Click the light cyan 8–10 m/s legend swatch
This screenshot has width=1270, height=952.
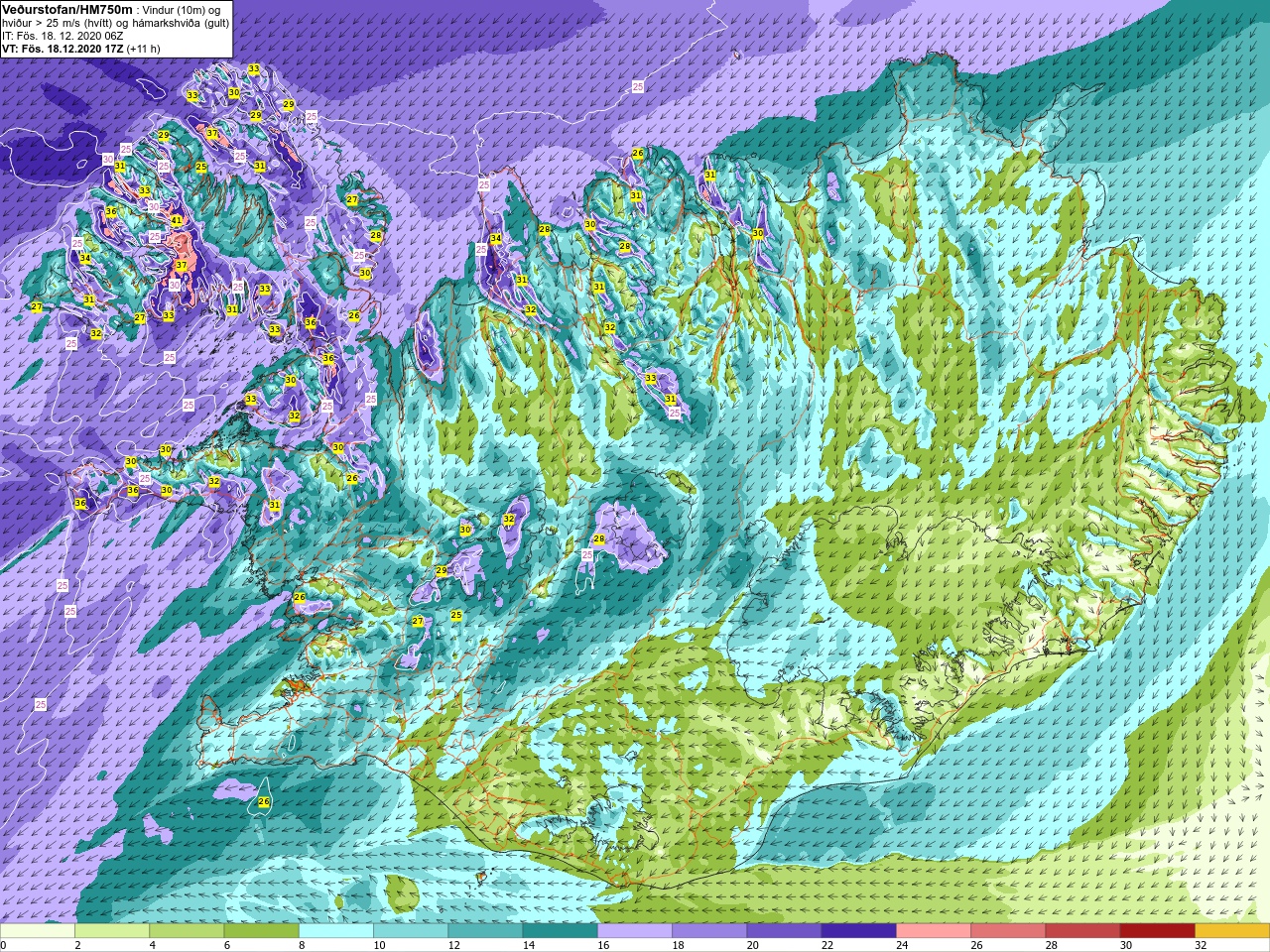click(336, 931)
